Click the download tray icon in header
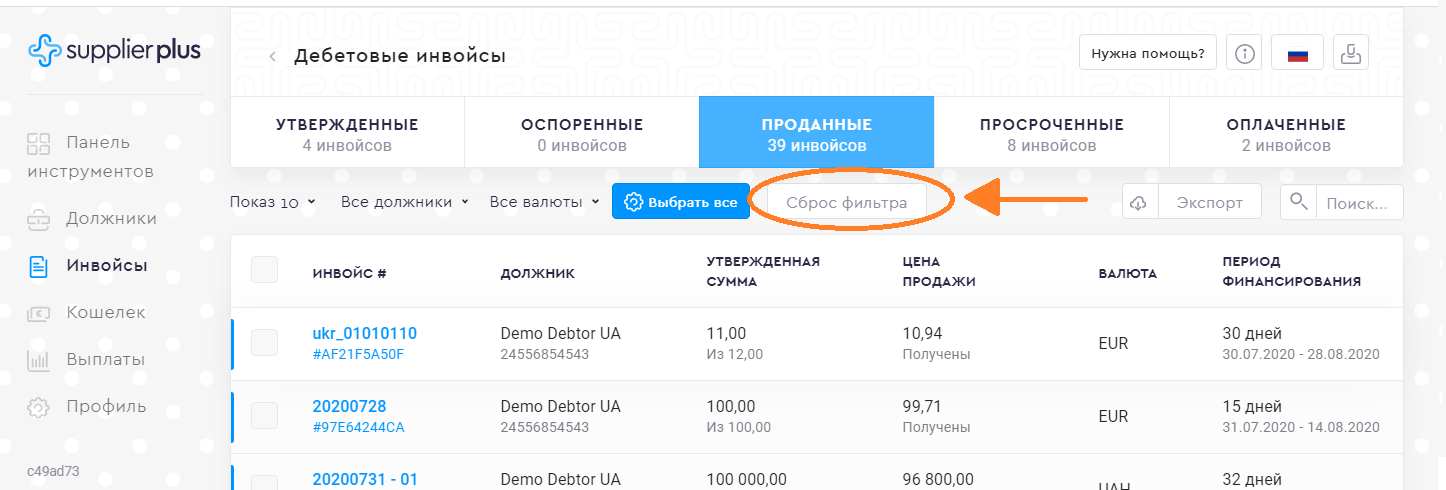The width and height of the screenshot is (1446, 490). pyautogui.click(x=1350, y=54)
